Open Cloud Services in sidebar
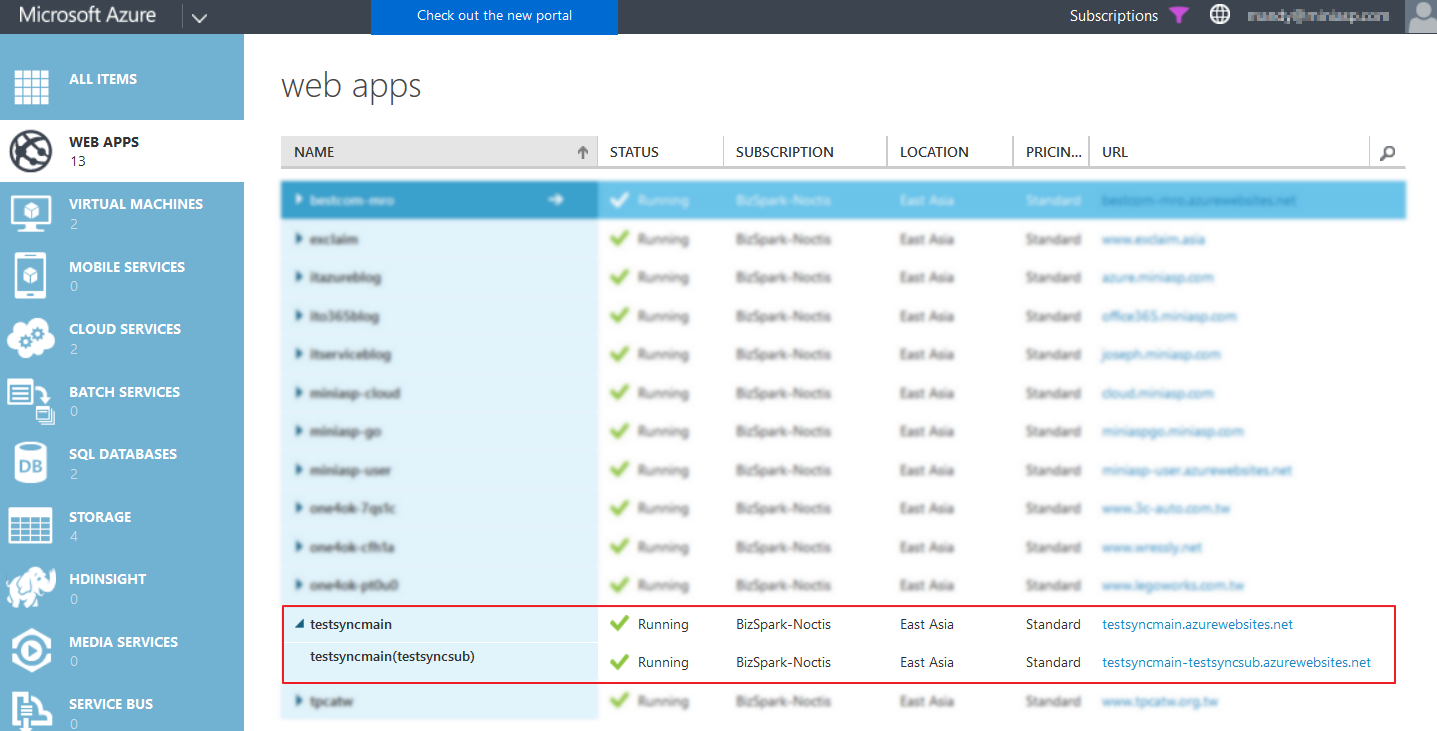The image size is (1437, 731). (122, 338)
